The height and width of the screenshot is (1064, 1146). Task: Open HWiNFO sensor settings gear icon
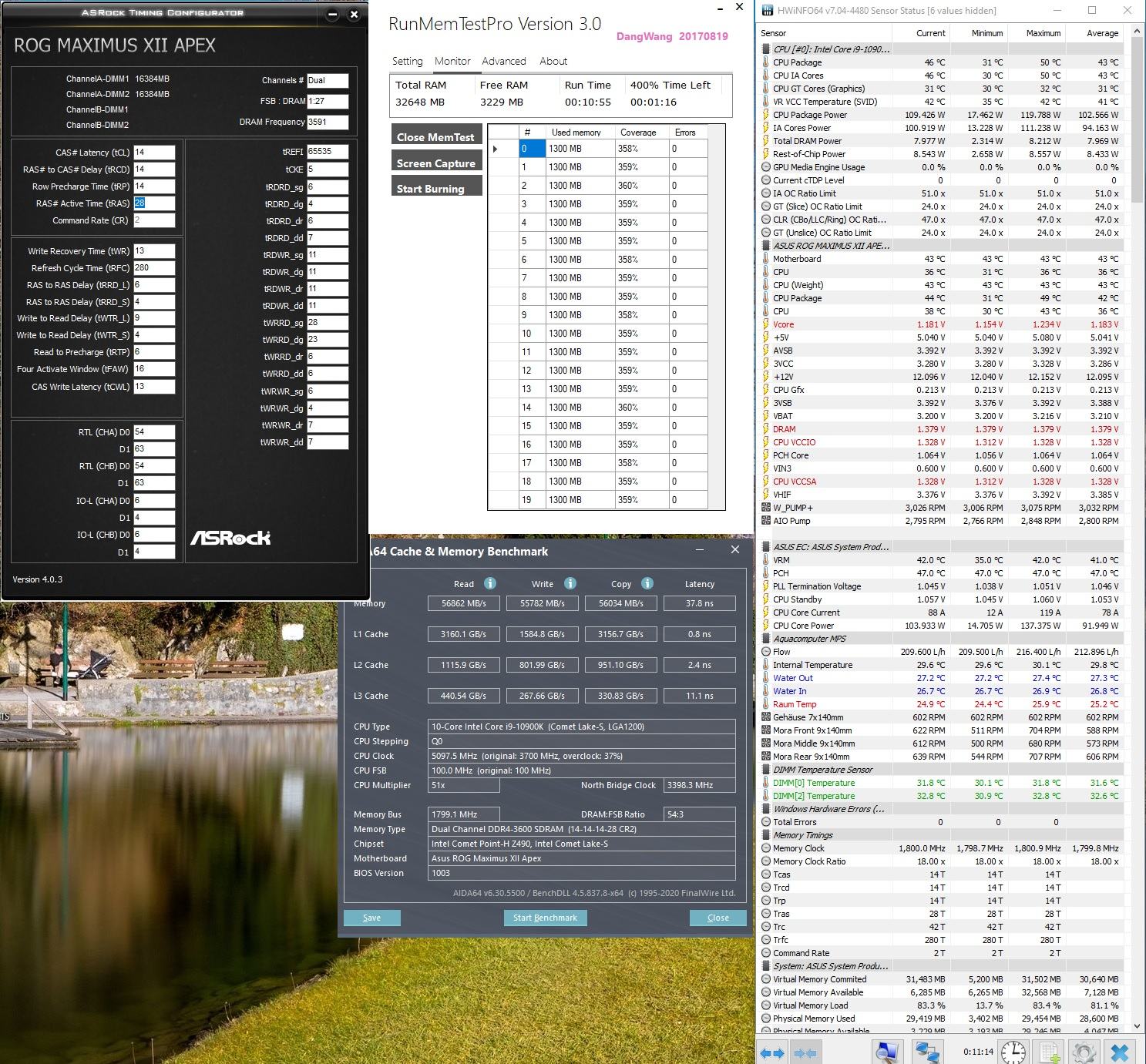pyautogui.click(x=1084, y=1052)
